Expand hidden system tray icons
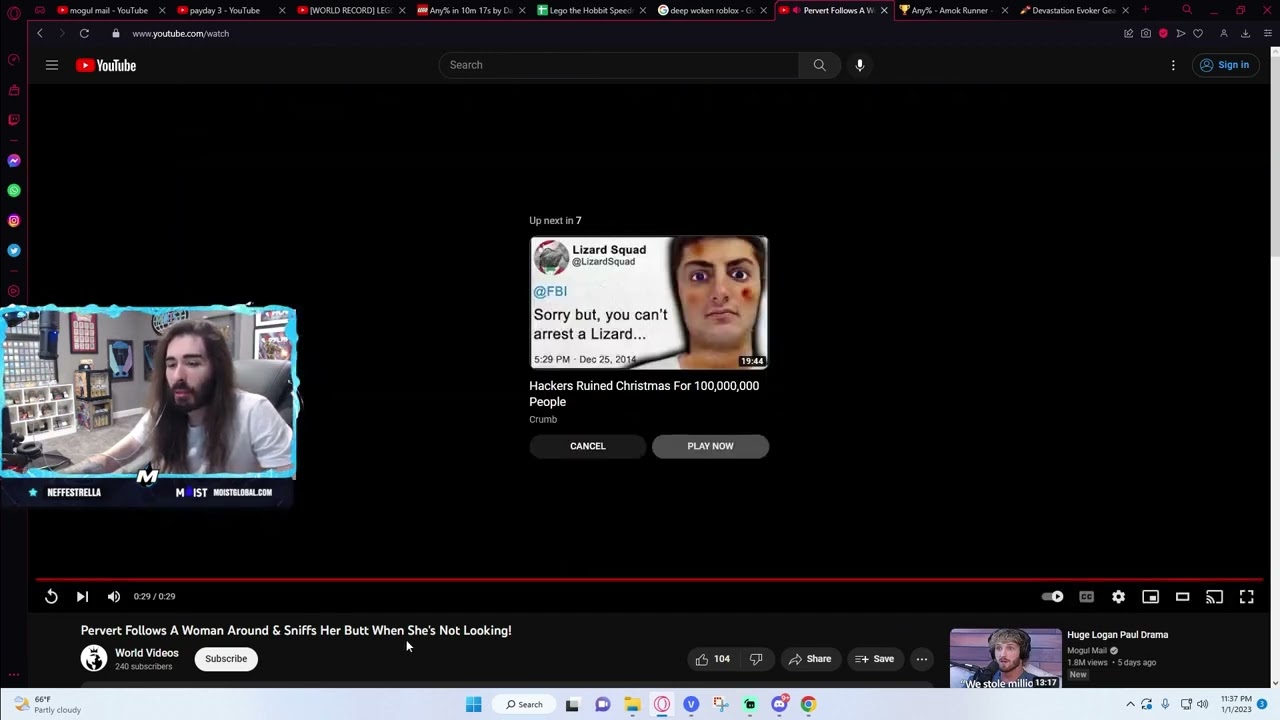This screenshot has width=1280, height=720. click(1130, 704)
